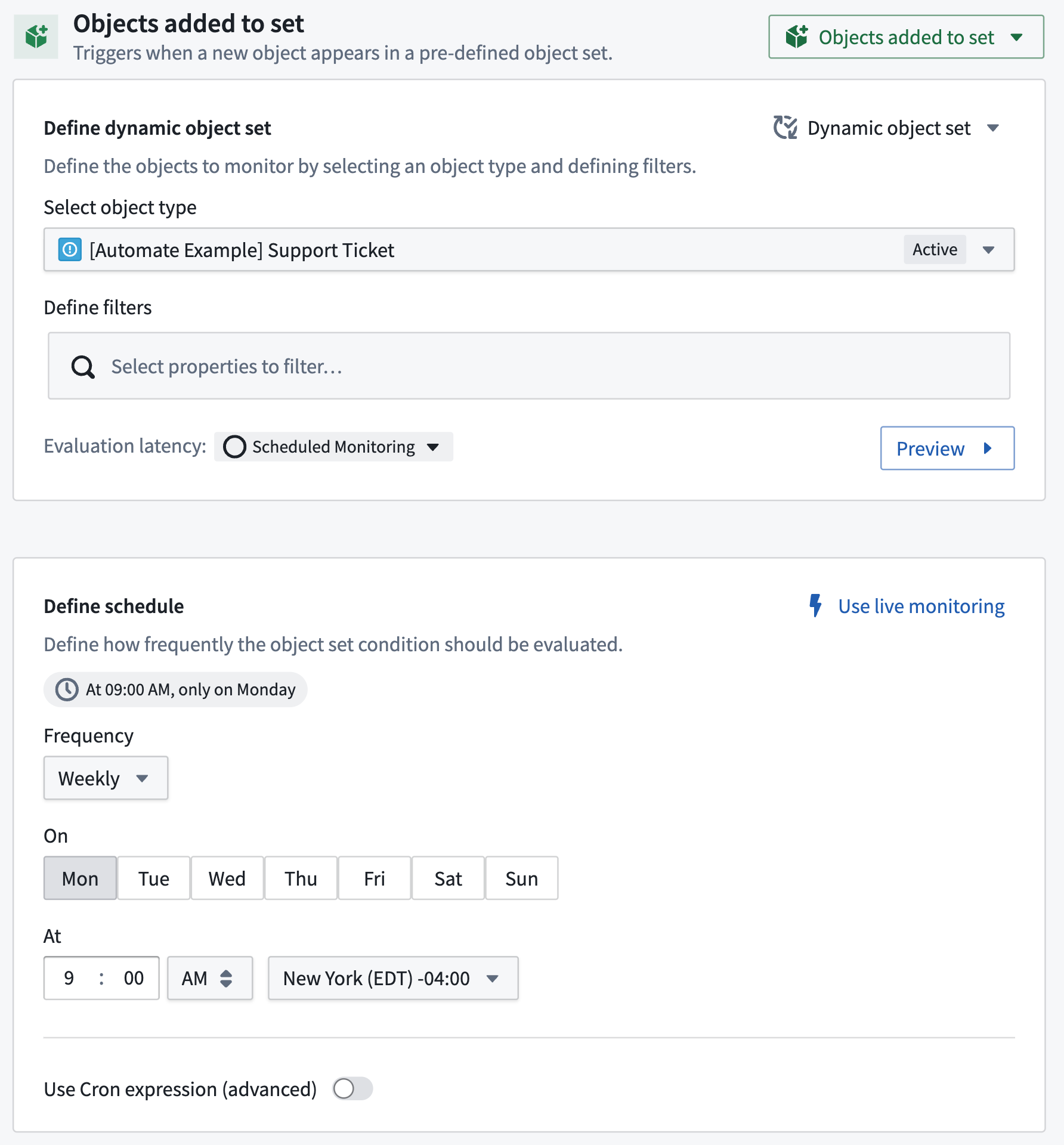Screen dimensions: 1064x1145
Task: Click the Define dynamic object set heading
Action: (x=157, y=128)
